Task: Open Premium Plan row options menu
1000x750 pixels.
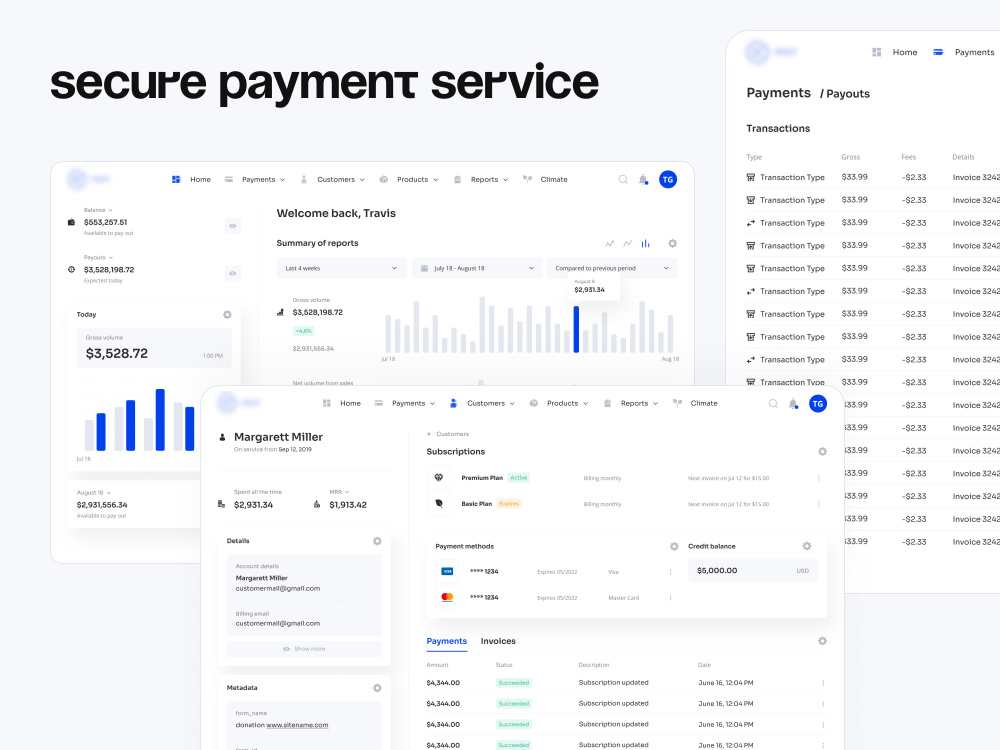Action: pos(818,478)
